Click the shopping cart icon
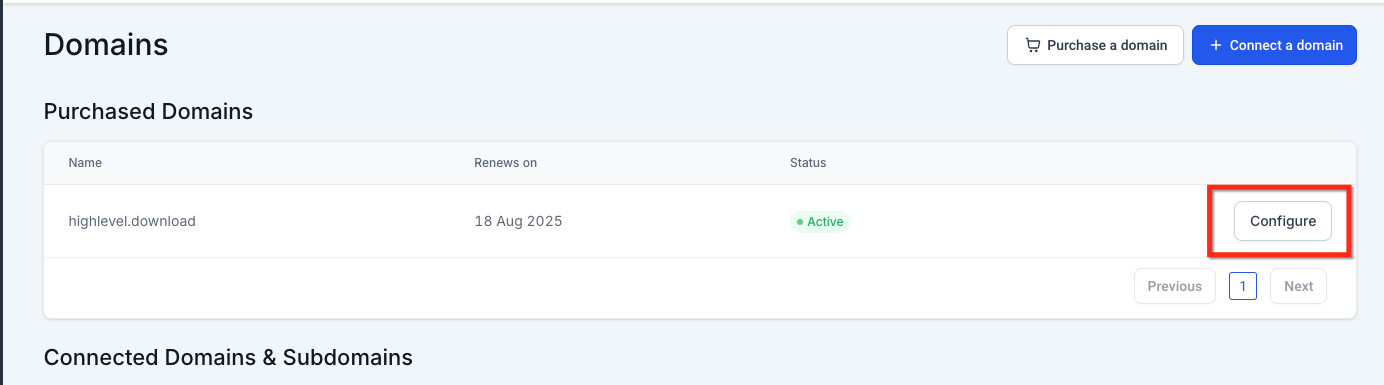Image resolution: width=1384 pixels, height=385 pixels. [x=1033, y=45]
